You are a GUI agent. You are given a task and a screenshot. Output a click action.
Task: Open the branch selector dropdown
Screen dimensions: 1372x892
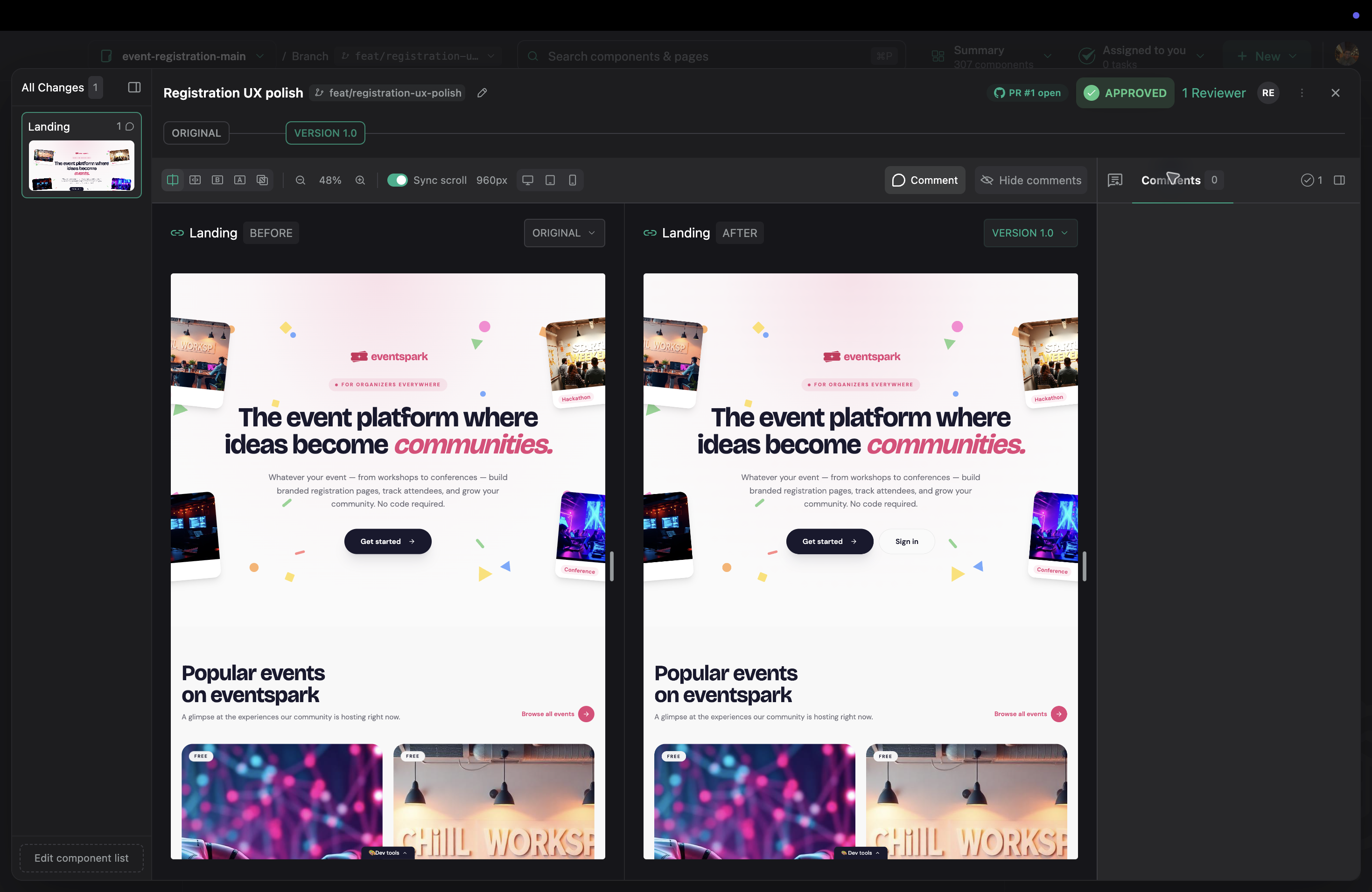[417, 56]
